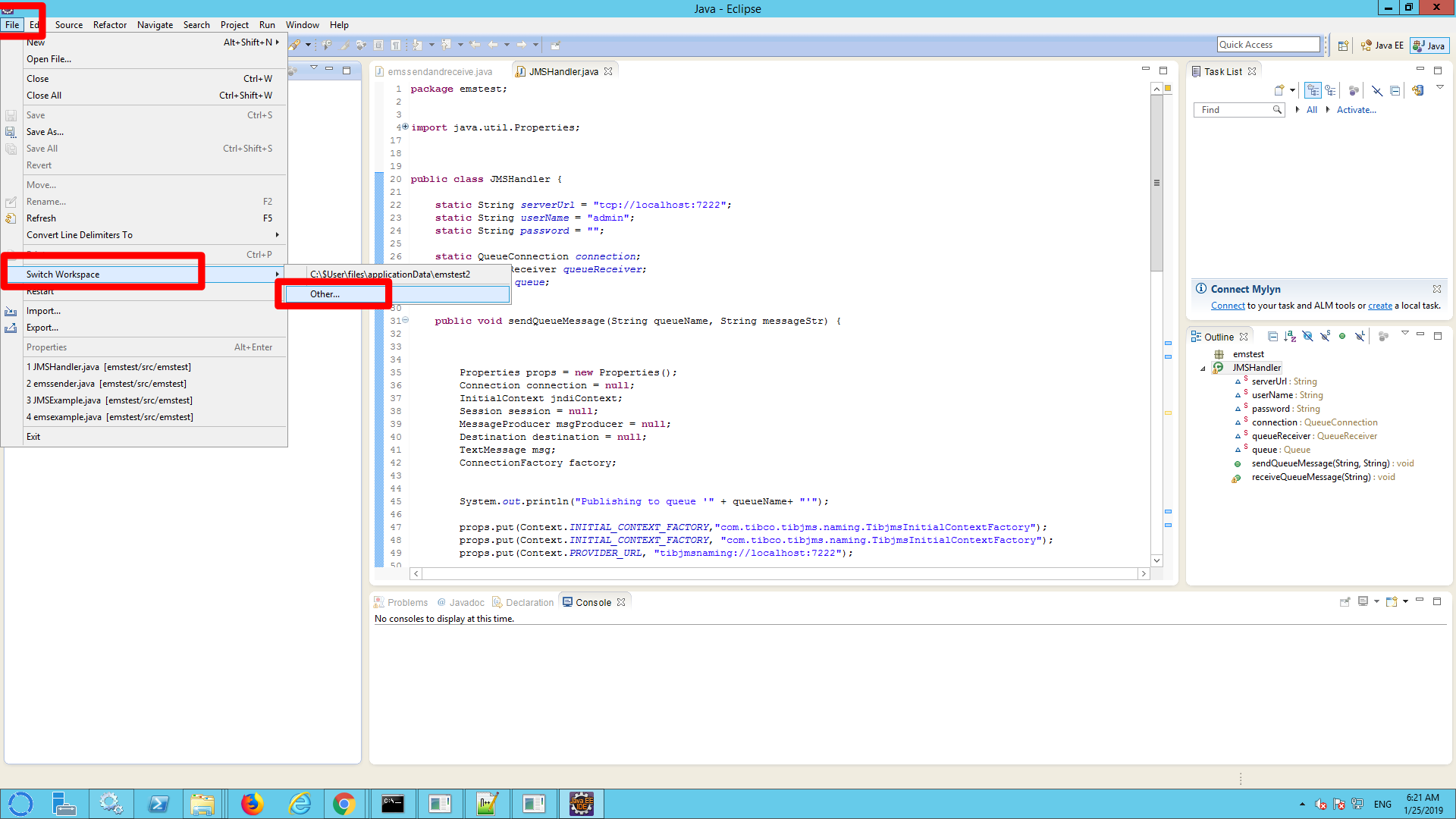Switch to emssendandreceive.java editor tab

click(440, 72)
